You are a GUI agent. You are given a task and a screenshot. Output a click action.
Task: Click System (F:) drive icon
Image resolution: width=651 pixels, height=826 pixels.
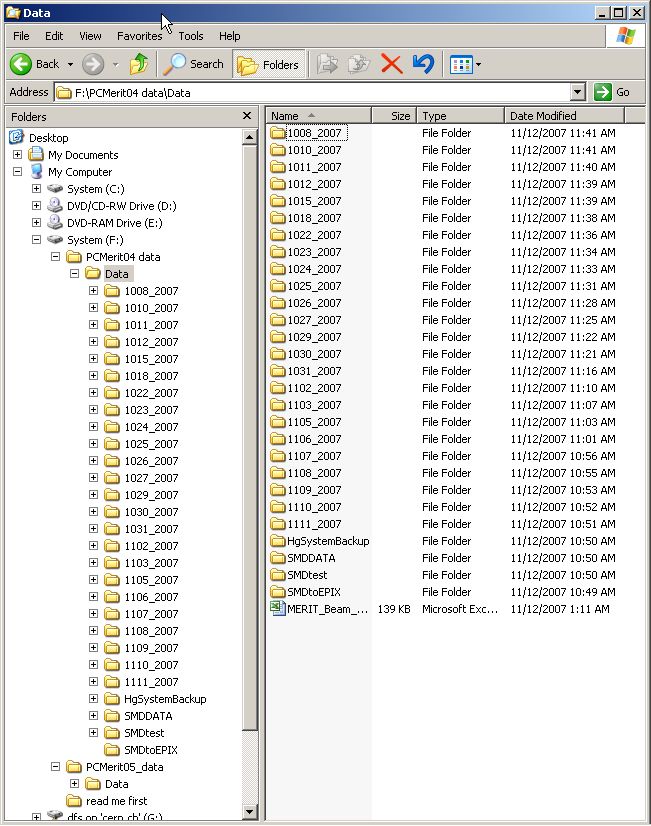click(x=55, y=240)
